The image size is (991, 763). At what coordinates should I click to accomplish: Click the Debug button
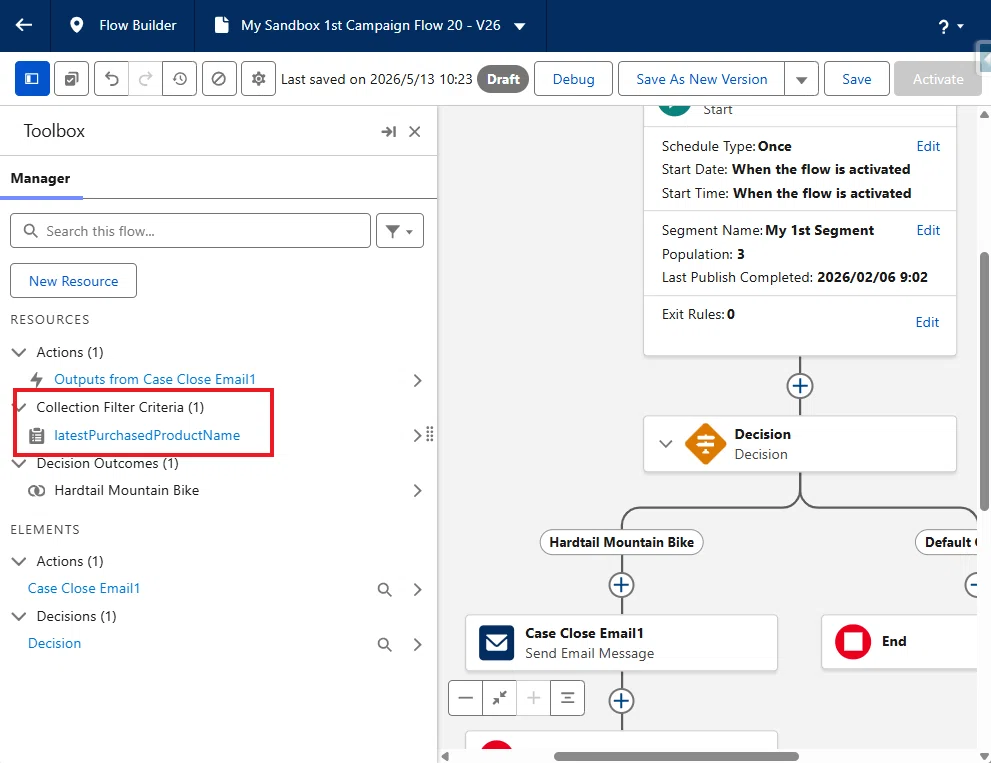coord(573,78)
